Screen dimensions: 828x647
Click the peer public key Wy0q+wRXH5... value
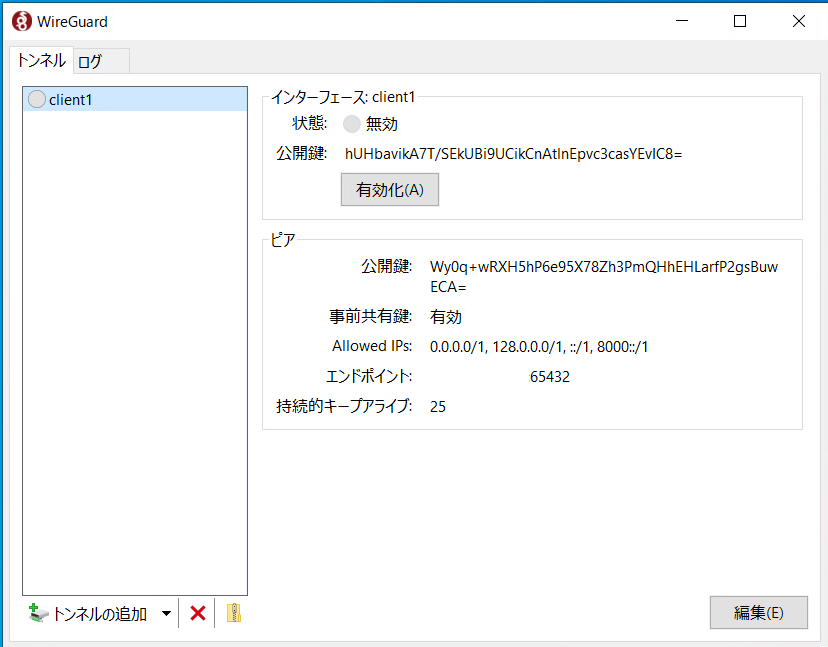point(604,276)
